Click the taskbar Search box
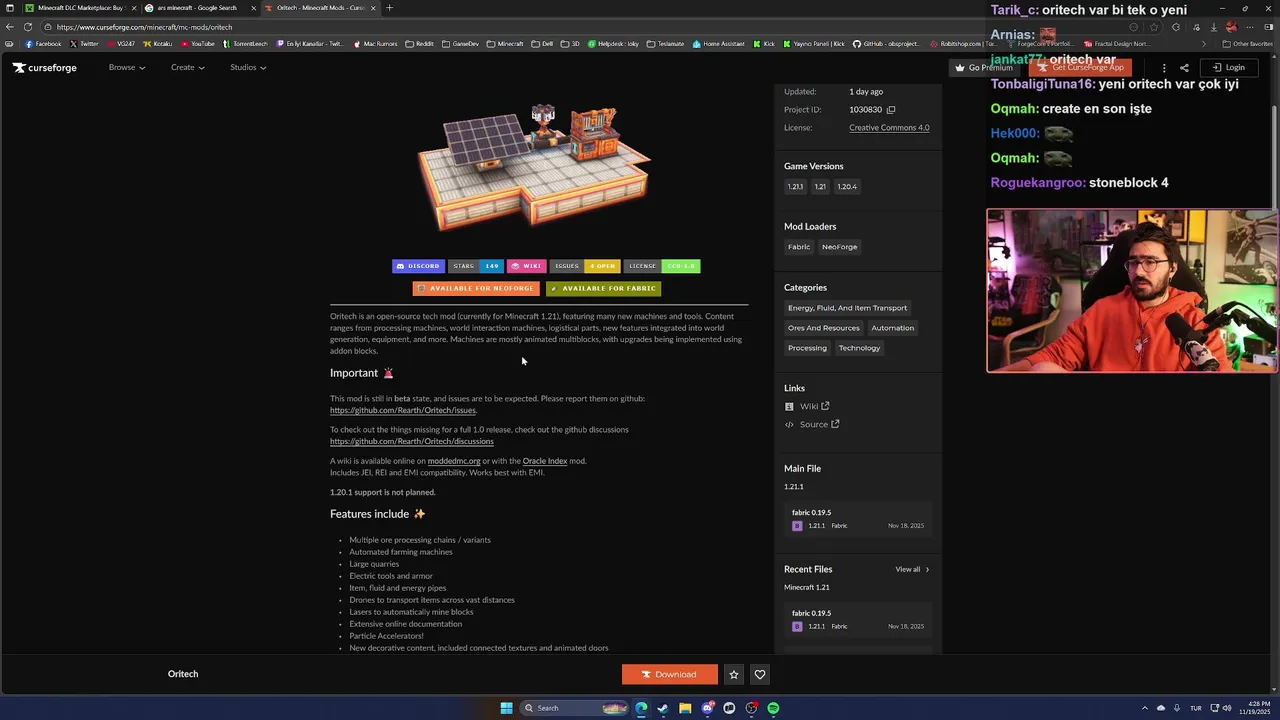1280x720 pixels. coord(575,708)
